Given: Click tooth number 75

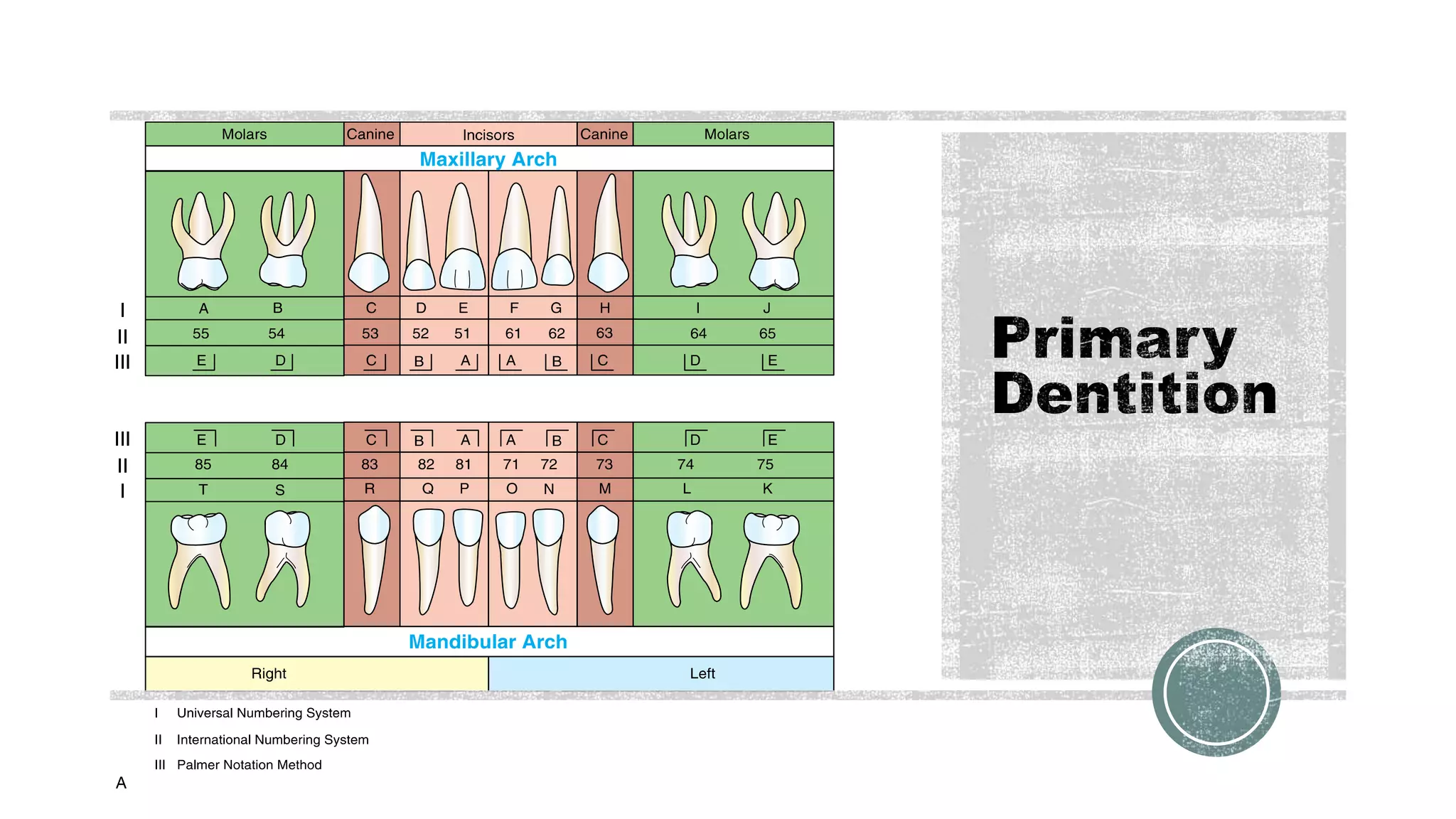Looking at the screenshot, I should [x=765, y=464].
